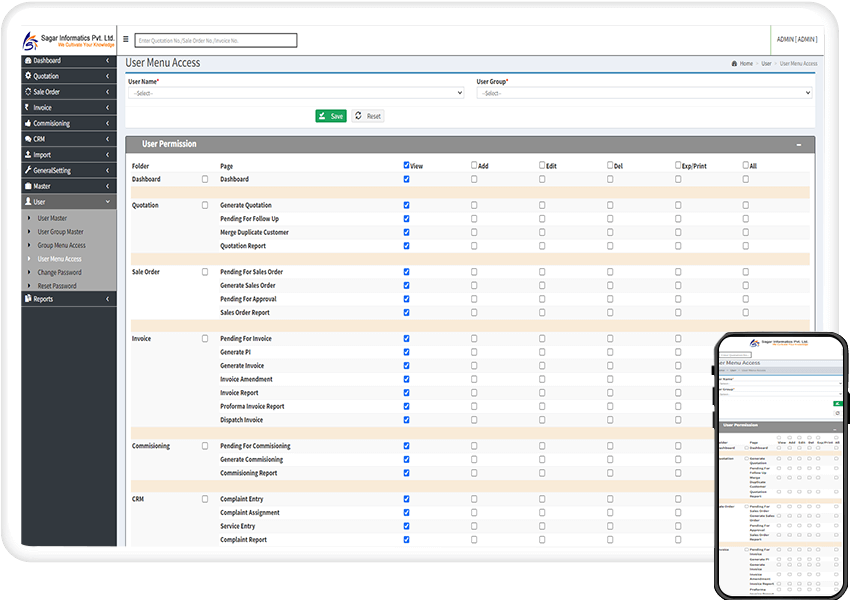This screenshot has width=850, height=600.
Task: Click the Sagar Informatics logo
Action: pyautogui.click(x=68, y=40)
